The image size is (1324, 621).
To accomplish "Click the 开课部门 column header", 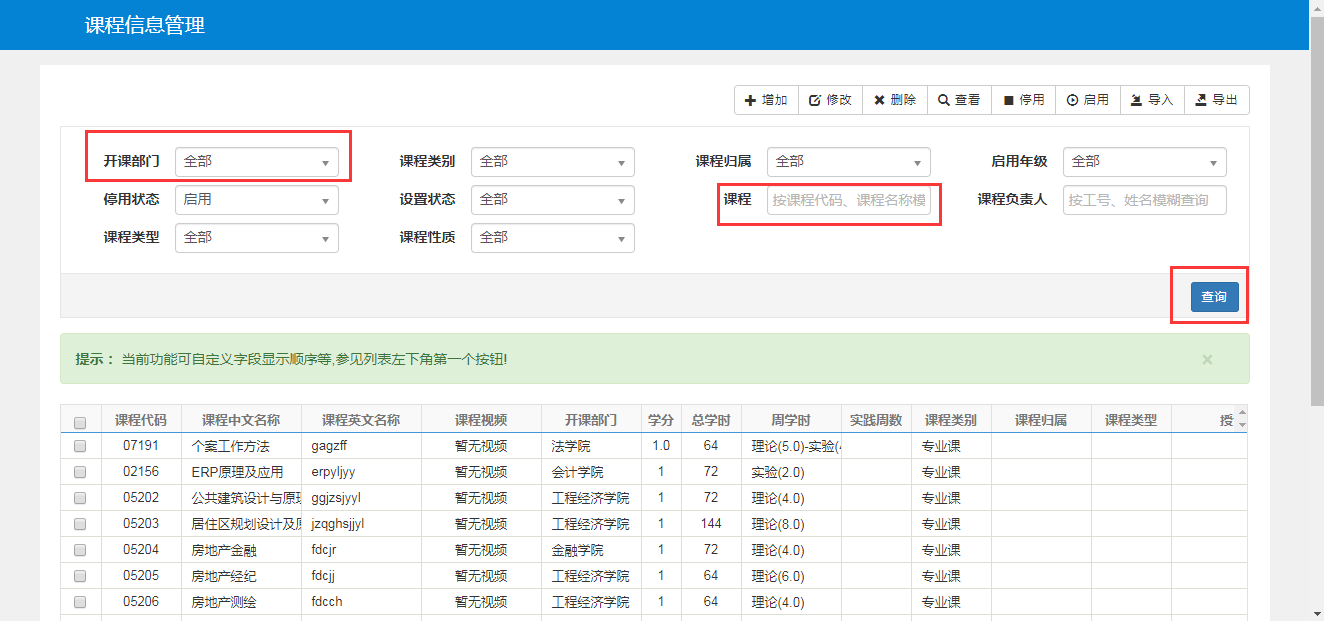I will pos(591,420).
